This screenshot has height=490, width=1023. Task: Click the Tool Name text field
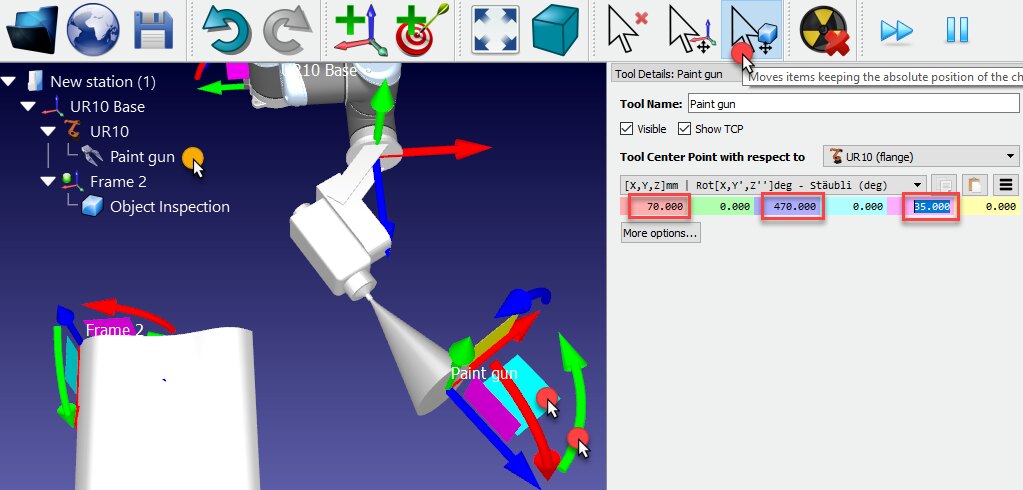[851, 104]
